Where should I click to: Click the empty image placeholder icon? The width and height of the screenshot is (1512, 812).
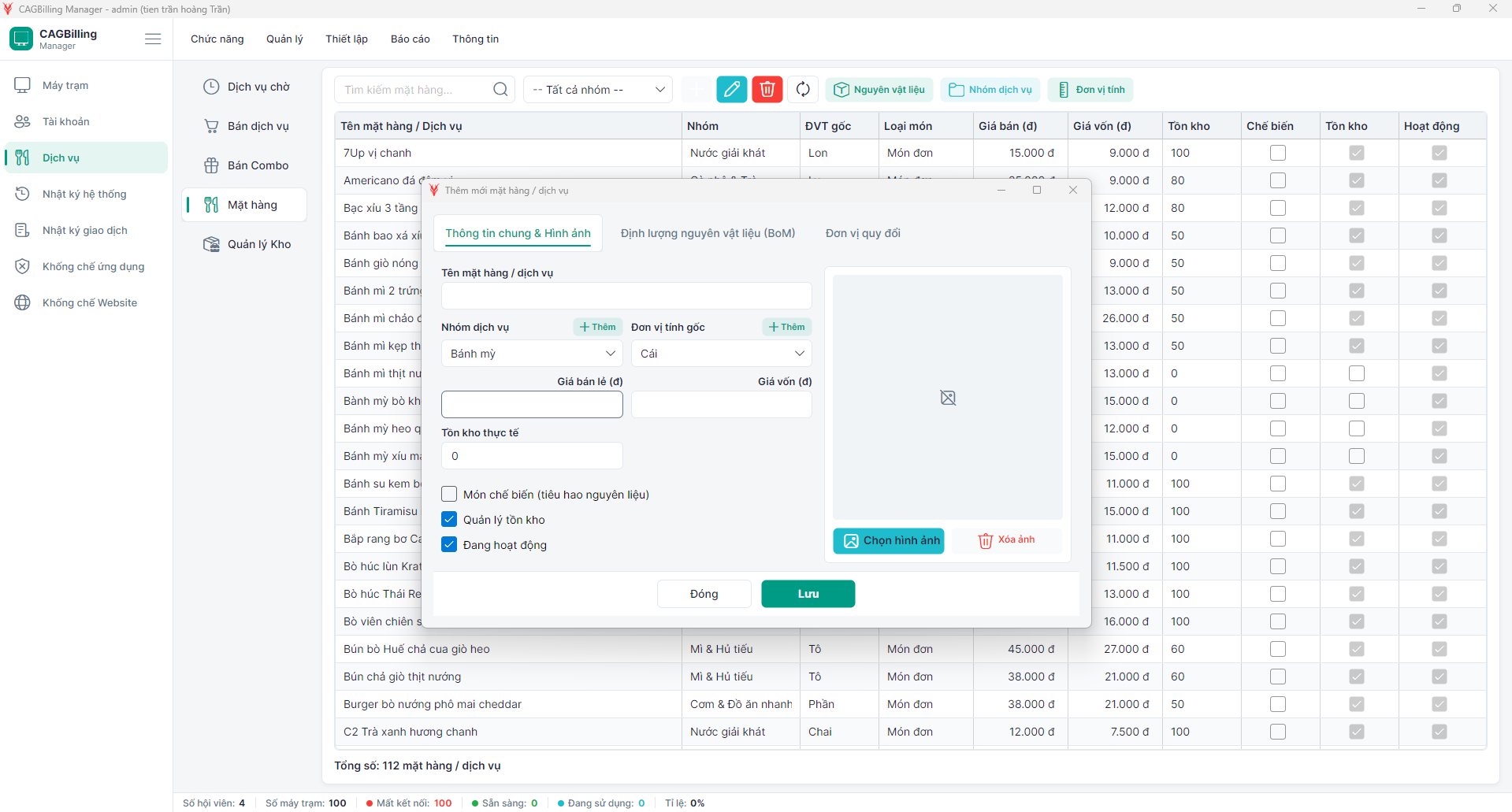948,398
